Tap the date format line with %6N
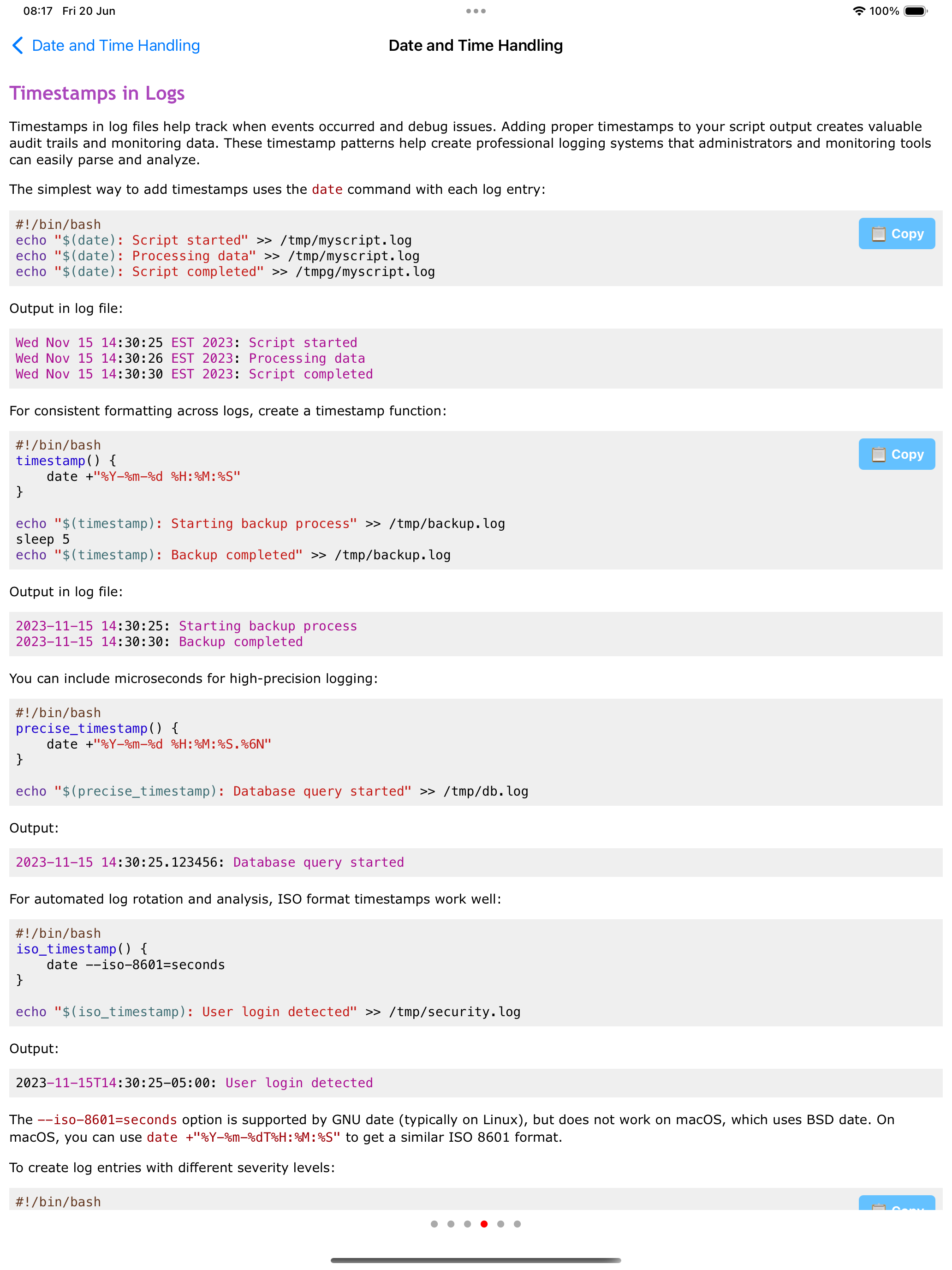The width and height of the screenshot is (952, 1270). point(159,744)
